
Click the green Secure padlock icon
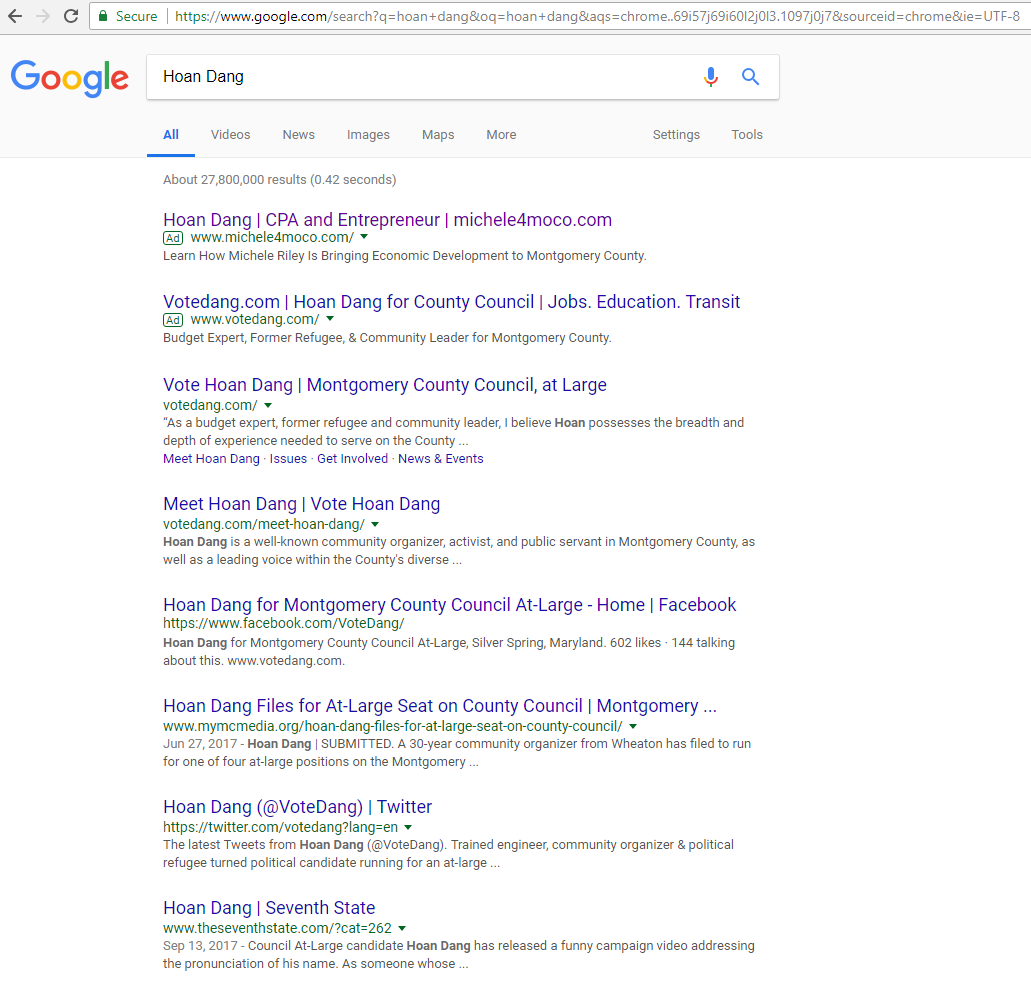pos(103,16)
